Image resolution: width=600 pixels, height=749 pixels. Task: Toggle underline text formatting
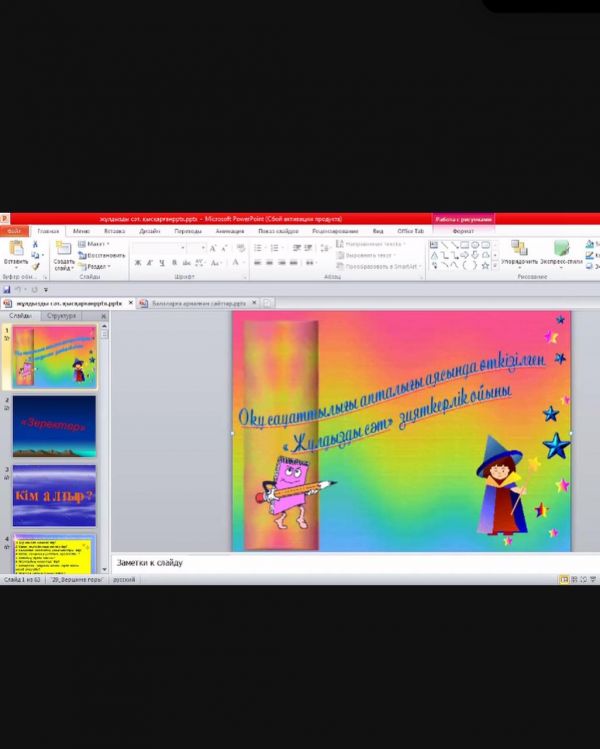161,263
